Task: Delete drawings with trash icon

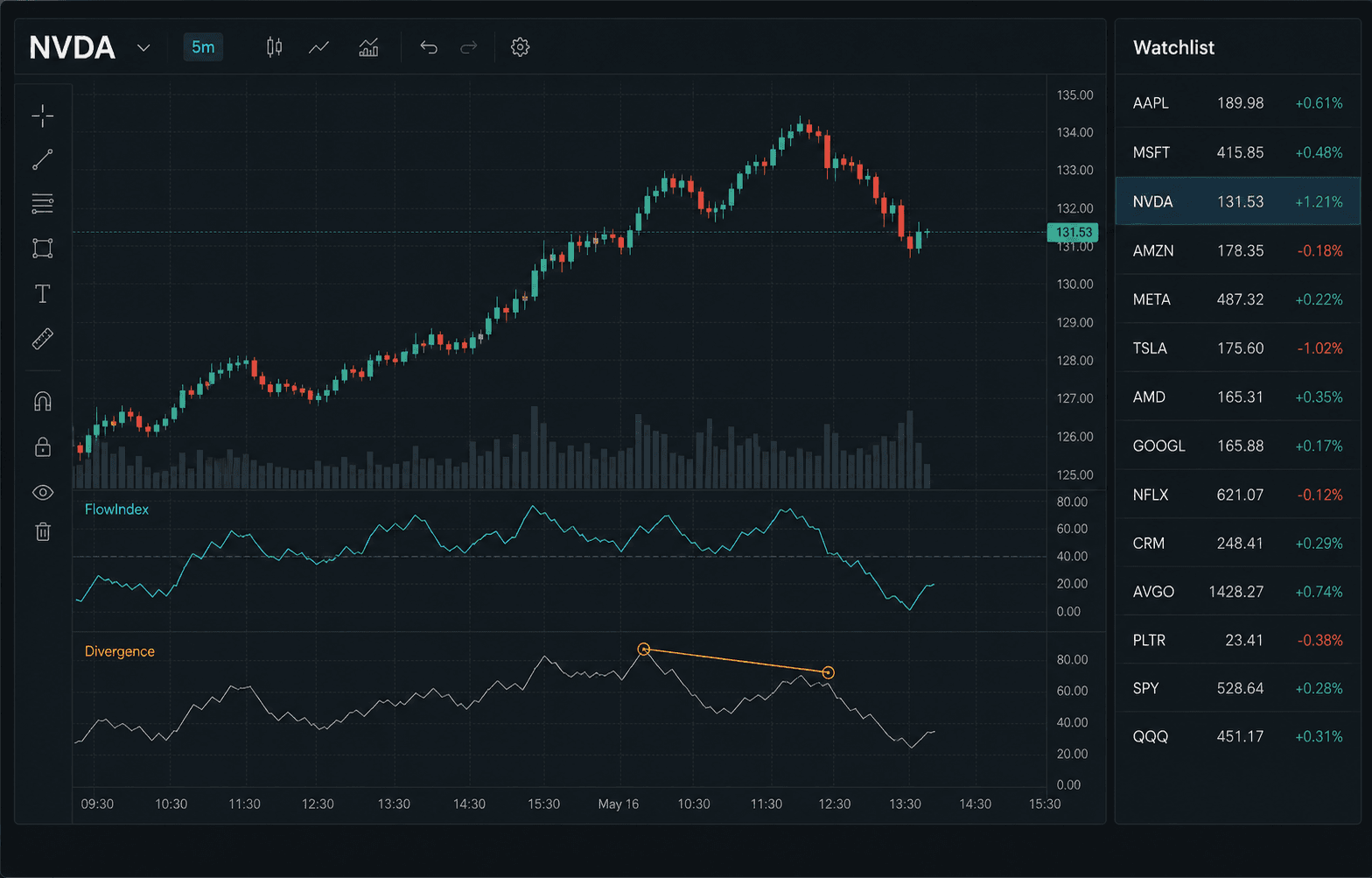Action: (42, 531)
